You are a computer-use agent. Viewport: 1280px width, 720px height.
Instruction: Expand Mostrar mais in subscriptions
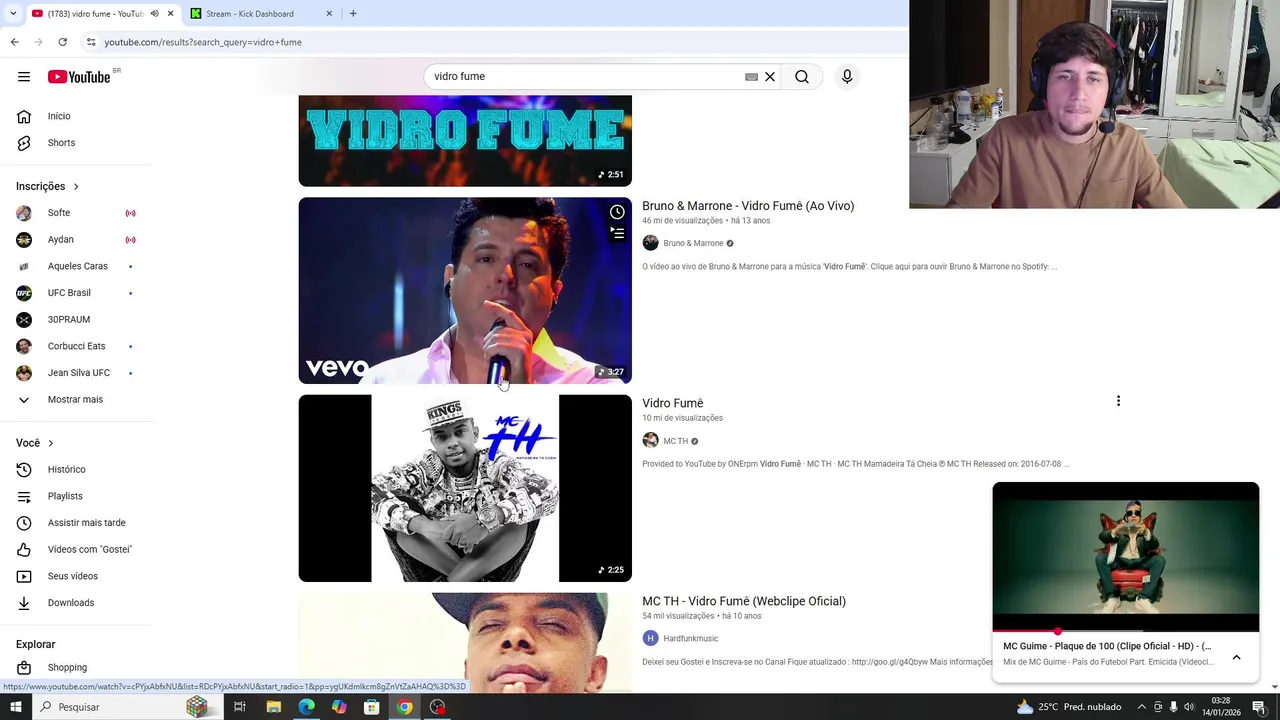coord(76,399)
